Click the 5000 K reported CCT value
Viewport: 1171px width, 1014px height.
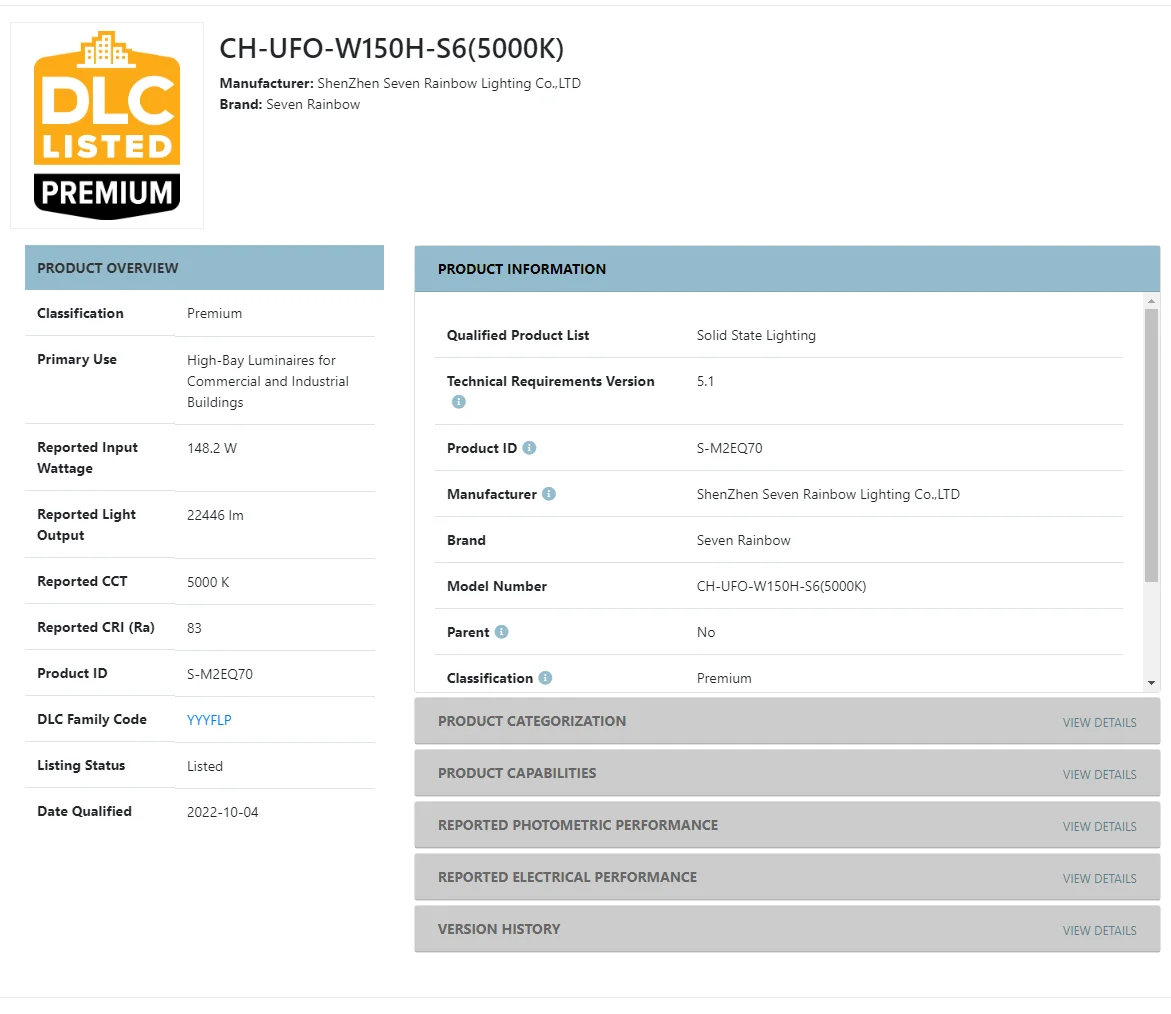208,582
